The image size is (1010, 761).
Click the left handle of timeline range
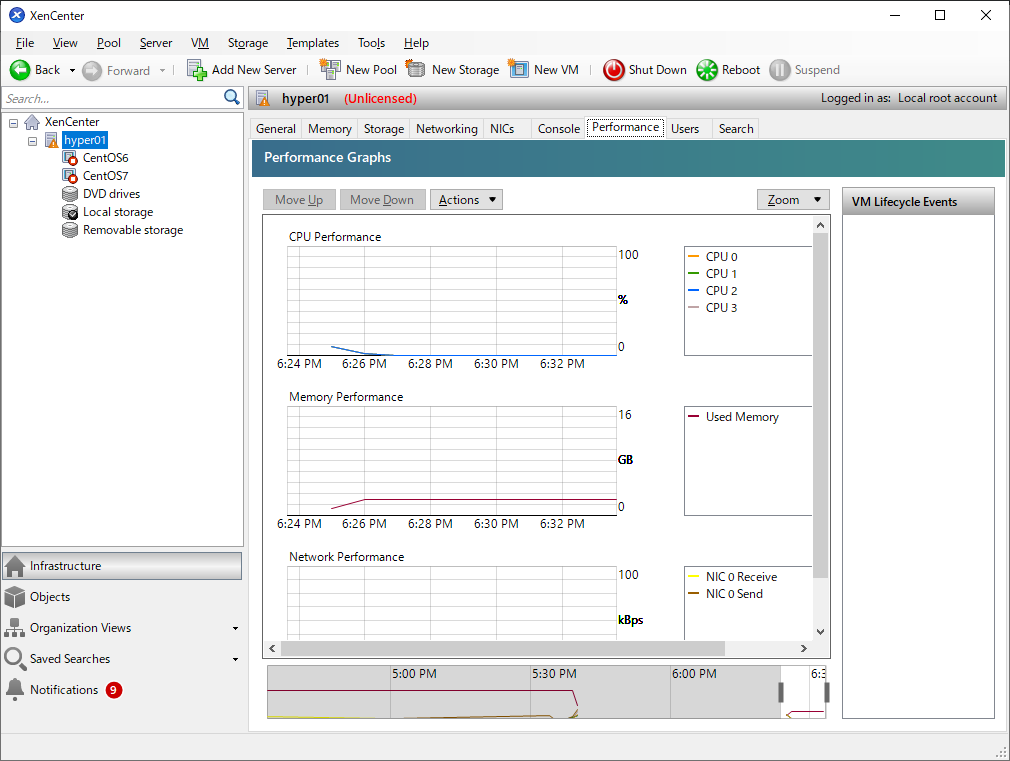point(781,692)
